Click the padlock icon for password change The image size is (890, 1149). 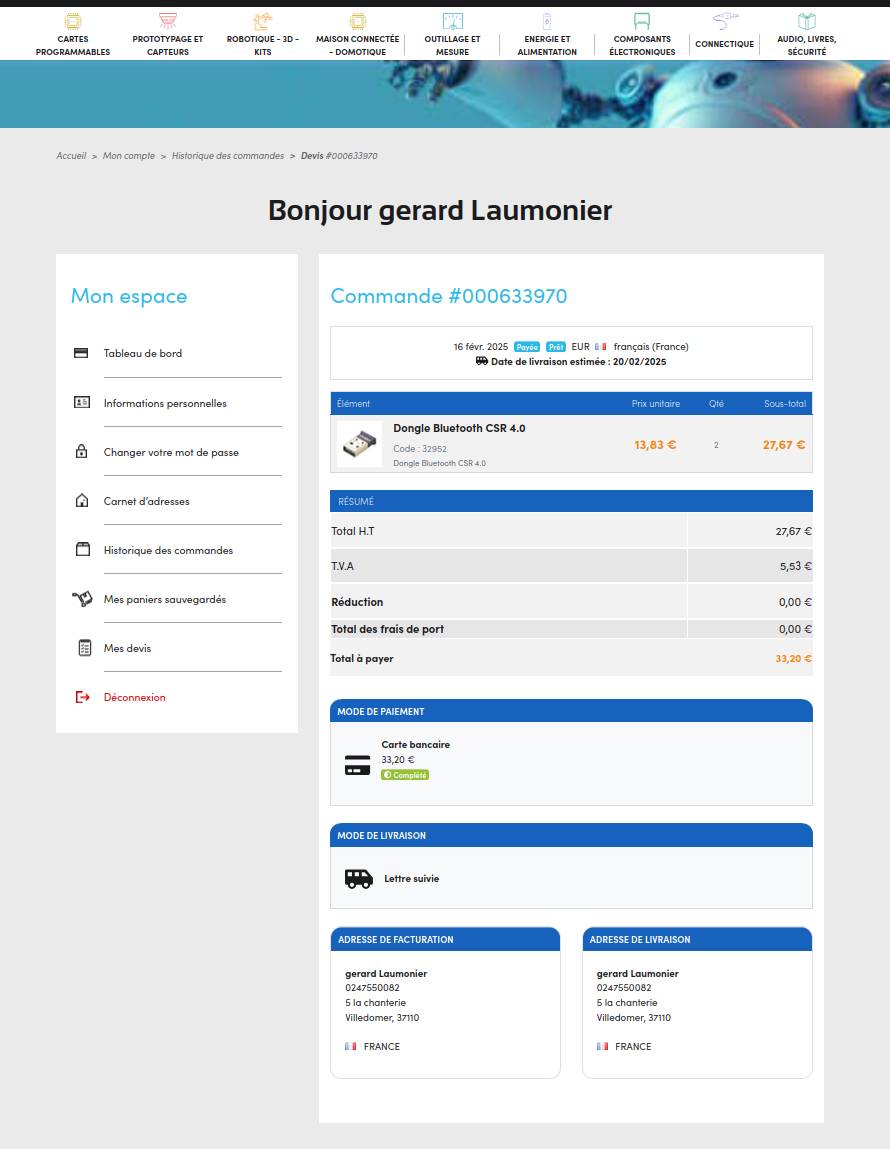(x=81, y=452)
